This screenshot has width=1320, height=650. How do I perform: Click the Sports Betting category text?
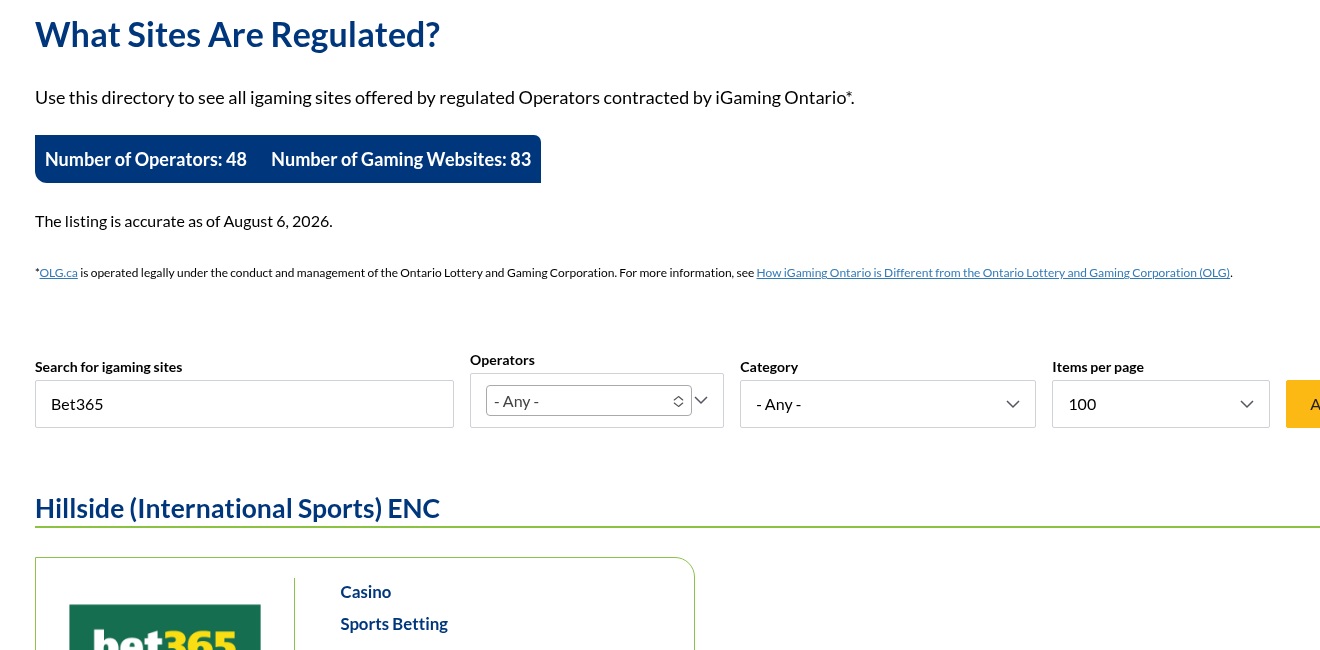point(394,624)
